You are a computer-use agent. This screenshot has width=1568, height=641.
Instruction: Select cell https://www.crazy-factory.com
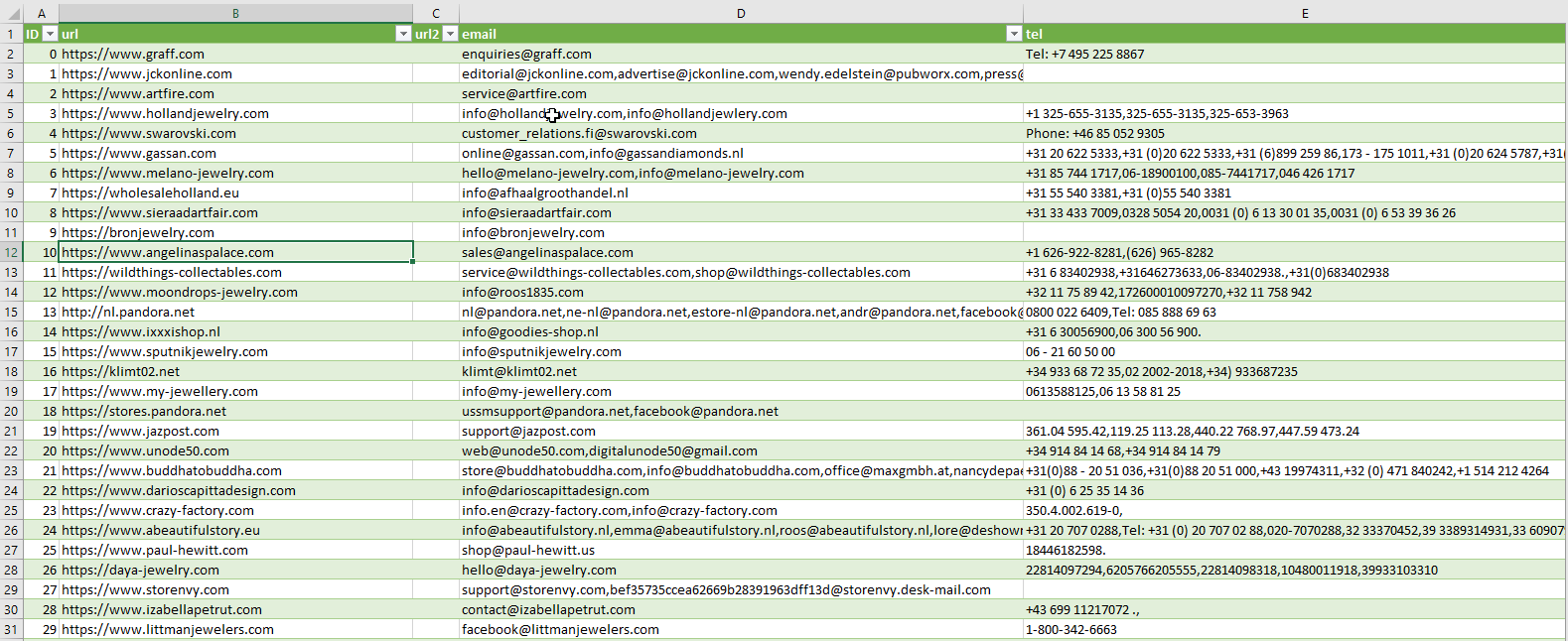235,510
